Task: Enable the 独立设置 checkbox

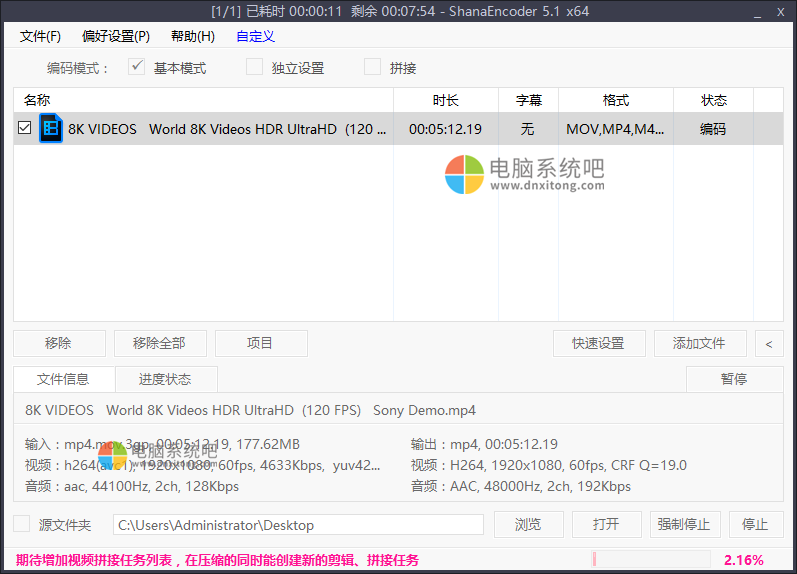Action: [x=254, y=67]
